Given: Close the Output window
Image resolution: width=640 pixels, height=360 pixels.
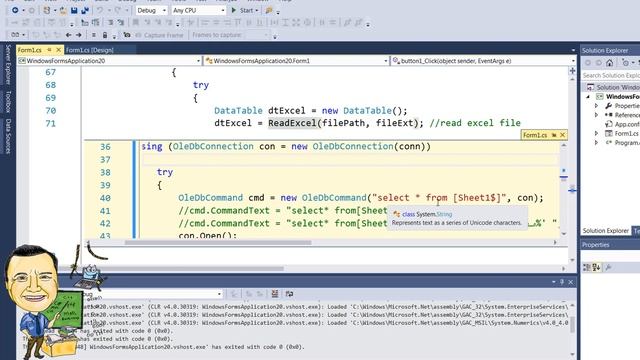Looking at the screenshot, I should click(571, 282).
